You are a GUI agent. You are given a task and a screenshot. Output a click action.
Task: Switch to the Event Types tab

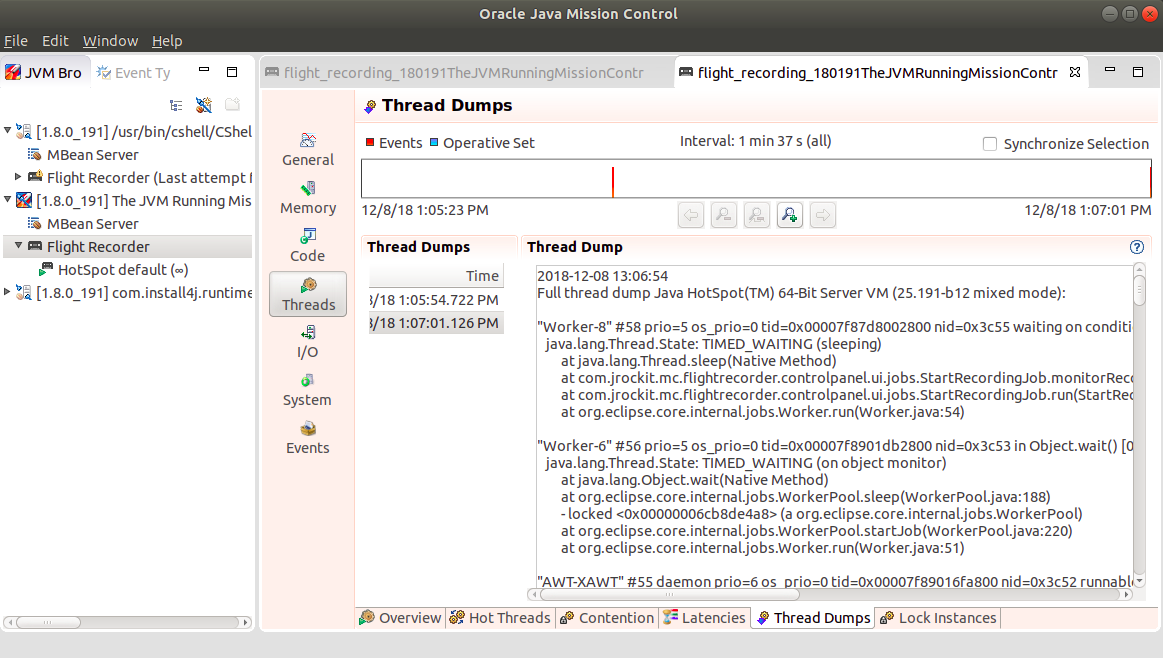coord(134,73)
